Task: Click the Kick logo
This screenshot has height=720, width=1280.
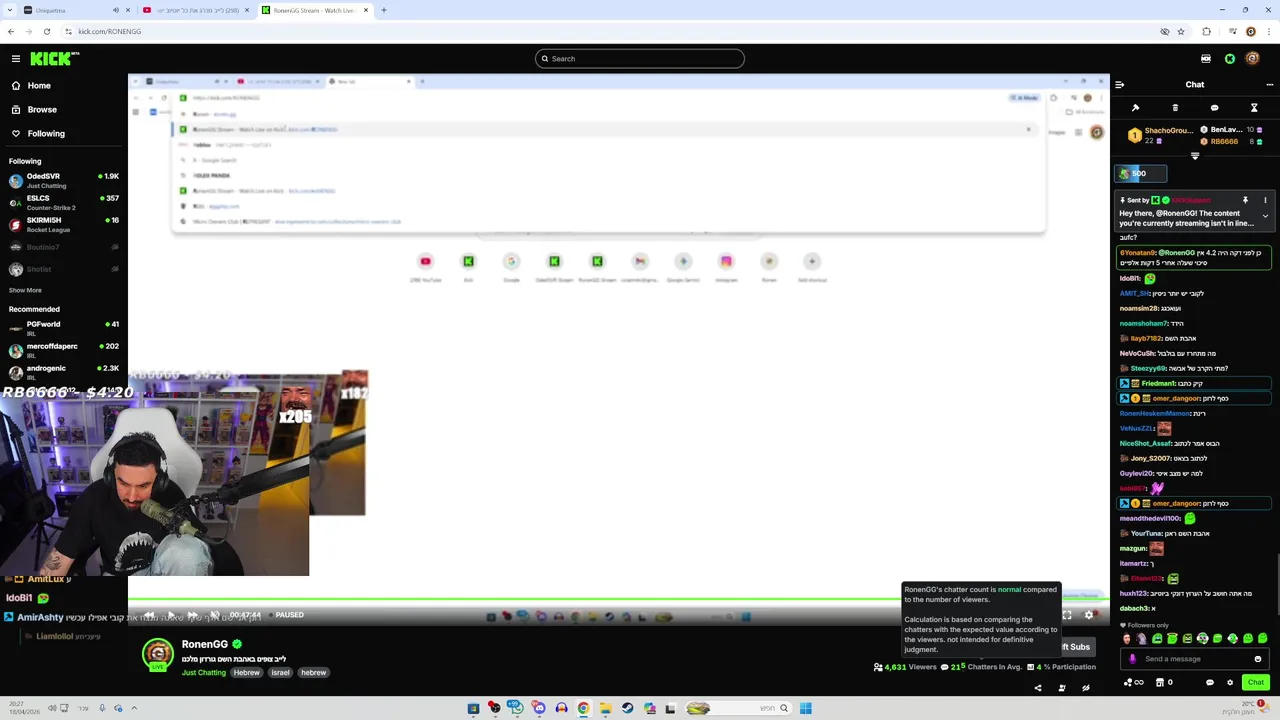Action: (49, 59)
